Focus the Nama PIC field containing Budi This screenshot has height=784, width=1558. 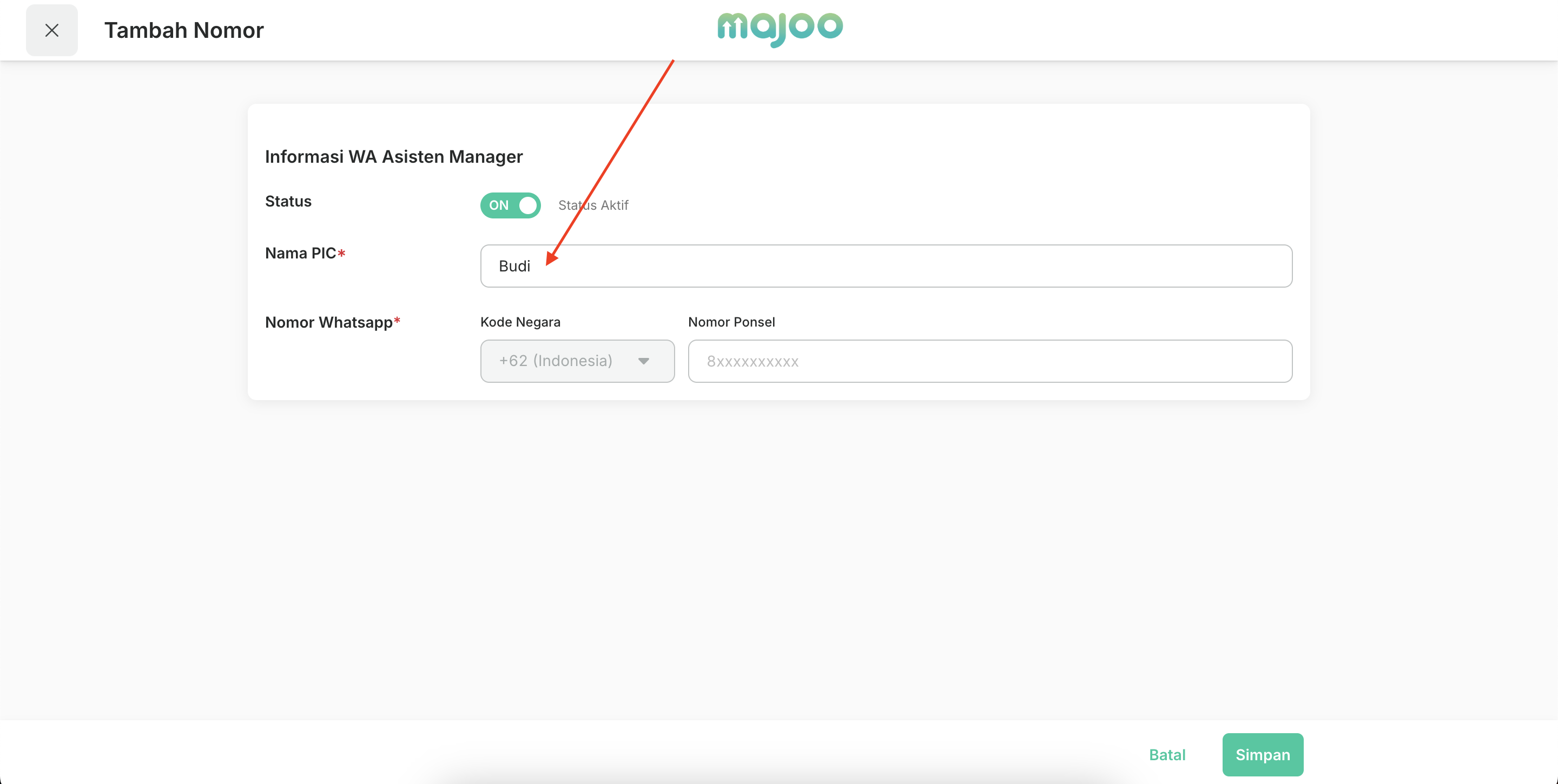click(886, 266)
